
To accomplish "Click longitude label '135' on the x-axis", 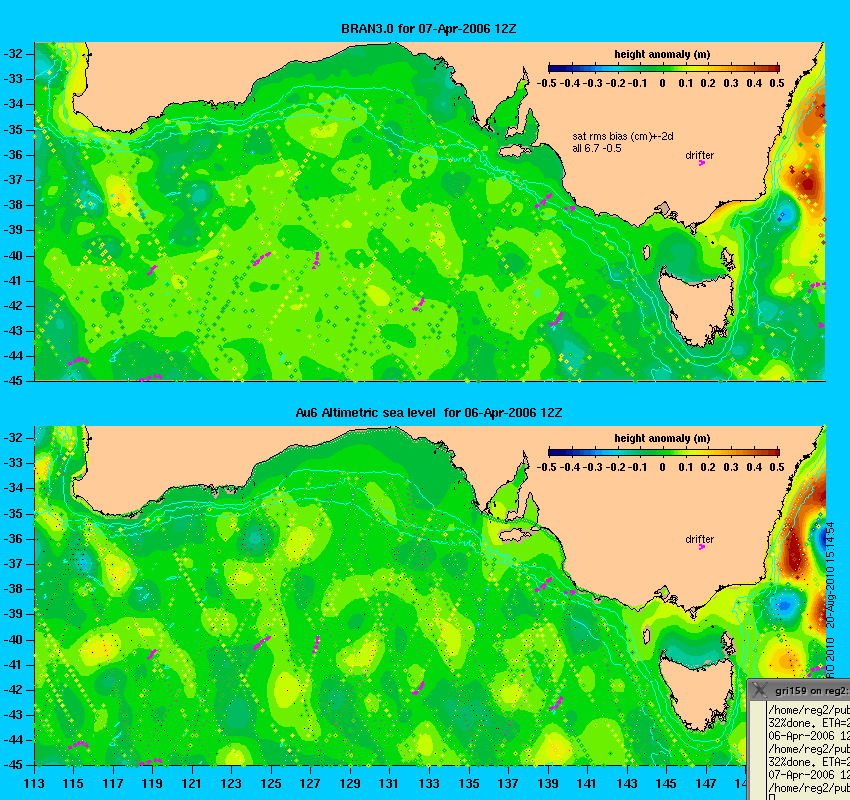I will [x=468, y=783].
